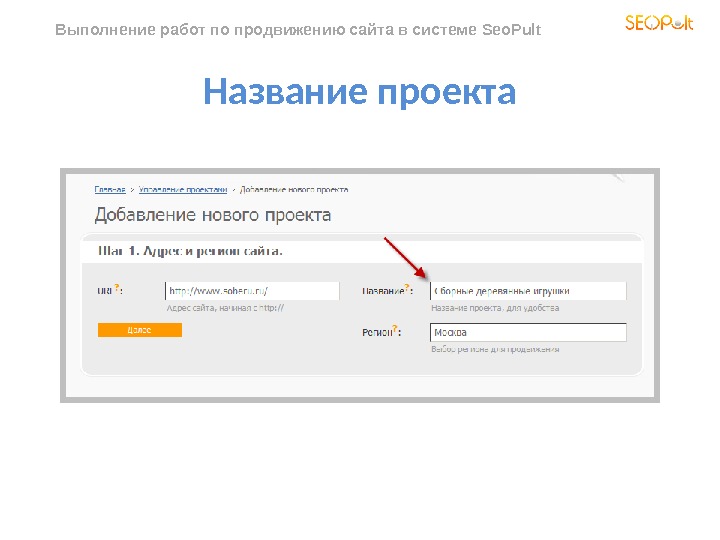Click the SeoPult logo
The height and width of the screenshot is (540, 720).
coord(659,22)
